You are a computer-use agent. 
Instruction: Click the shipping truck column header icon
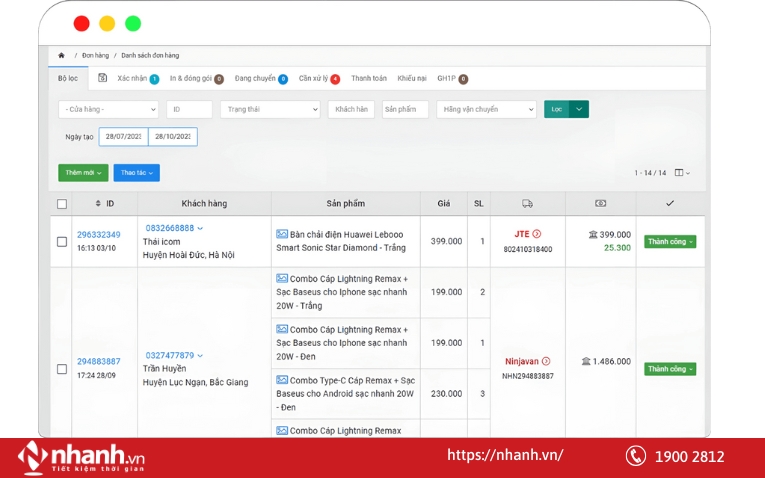527,203
